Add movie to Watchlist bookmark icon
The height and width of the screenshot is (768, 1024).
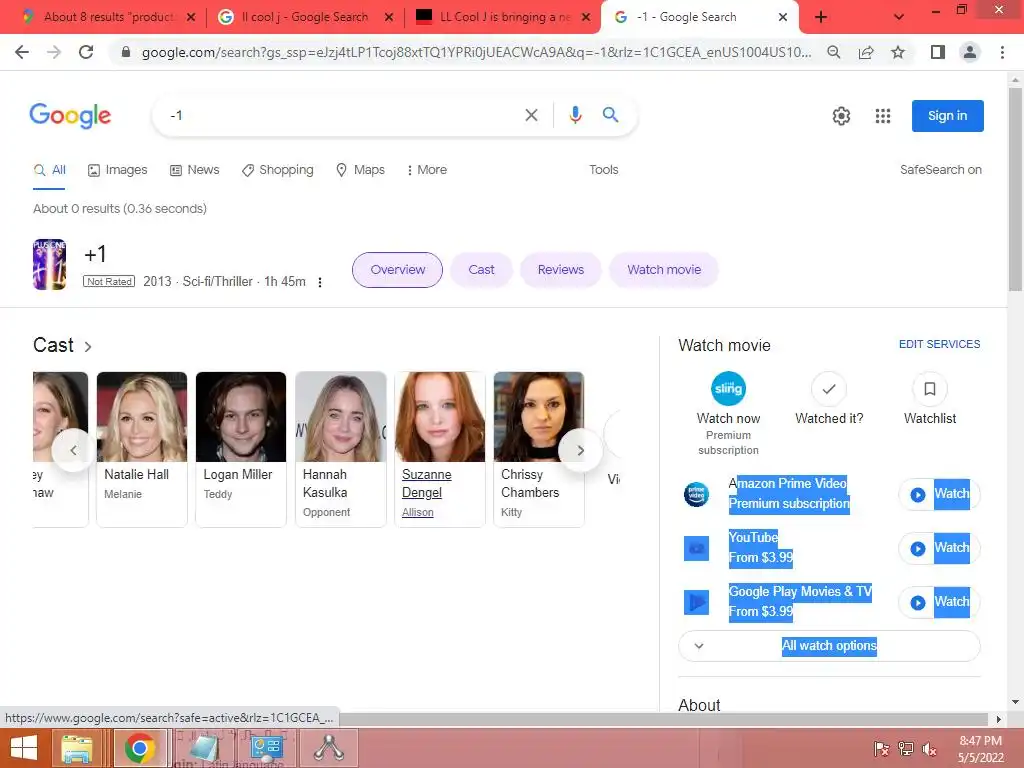tap(929, 389)
